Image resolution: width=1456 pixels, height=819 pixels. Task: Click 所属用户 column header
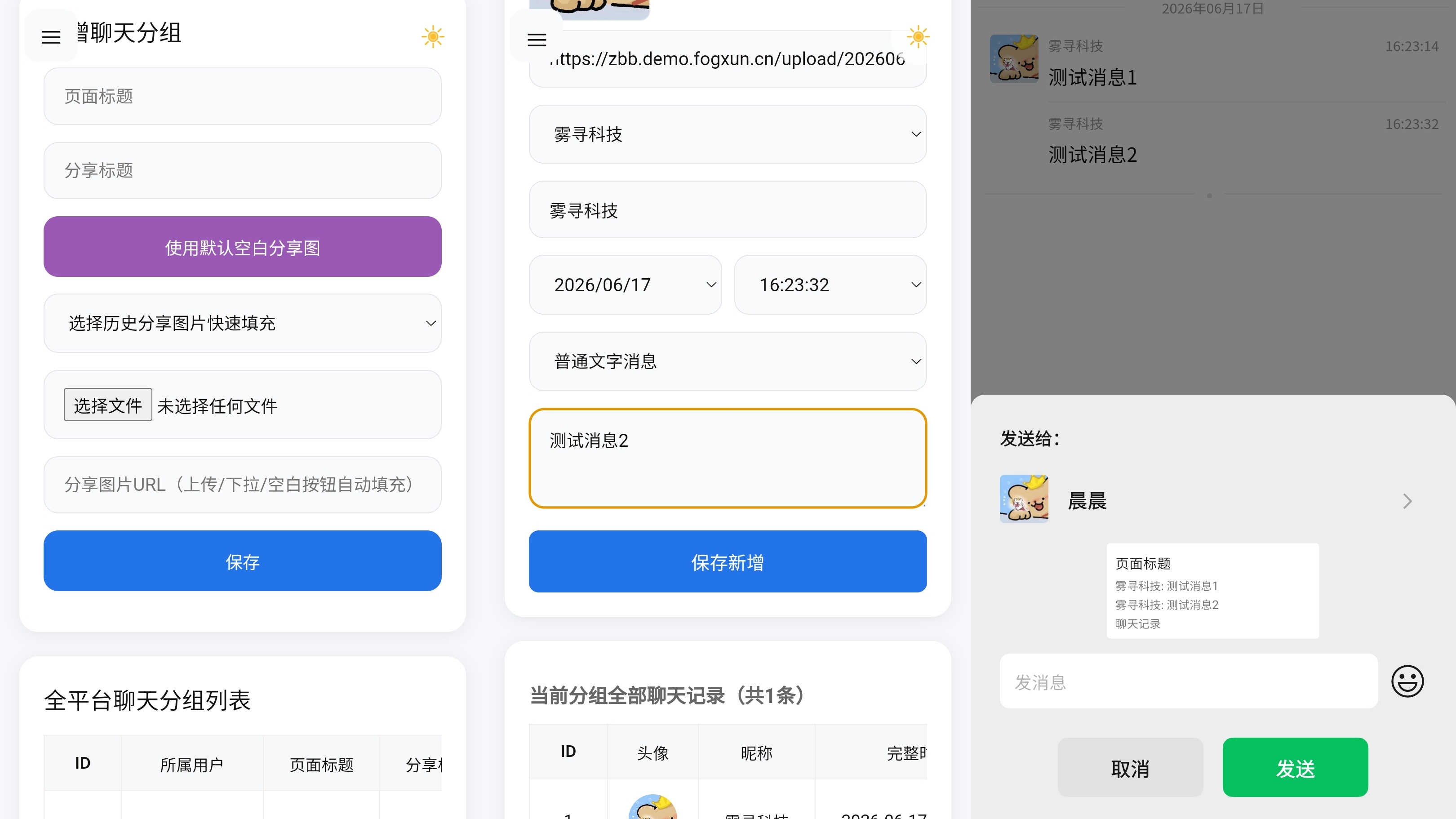point(191,765)
